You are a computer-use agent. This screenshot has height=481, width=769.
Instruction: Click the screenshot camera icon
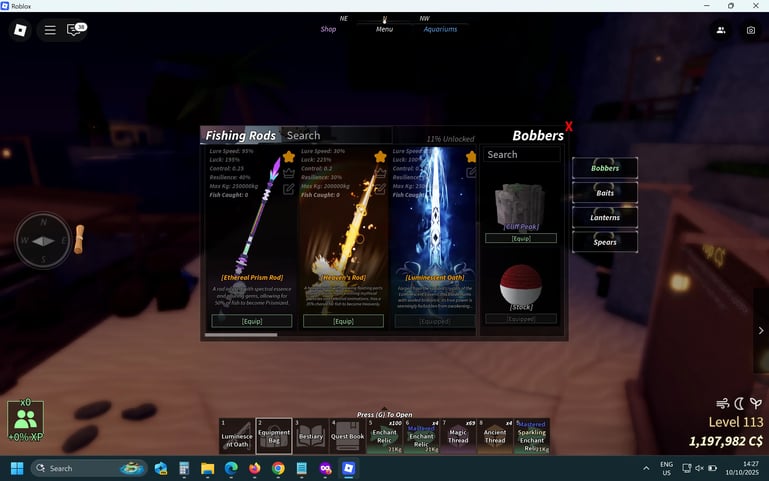tap(751, 30)
